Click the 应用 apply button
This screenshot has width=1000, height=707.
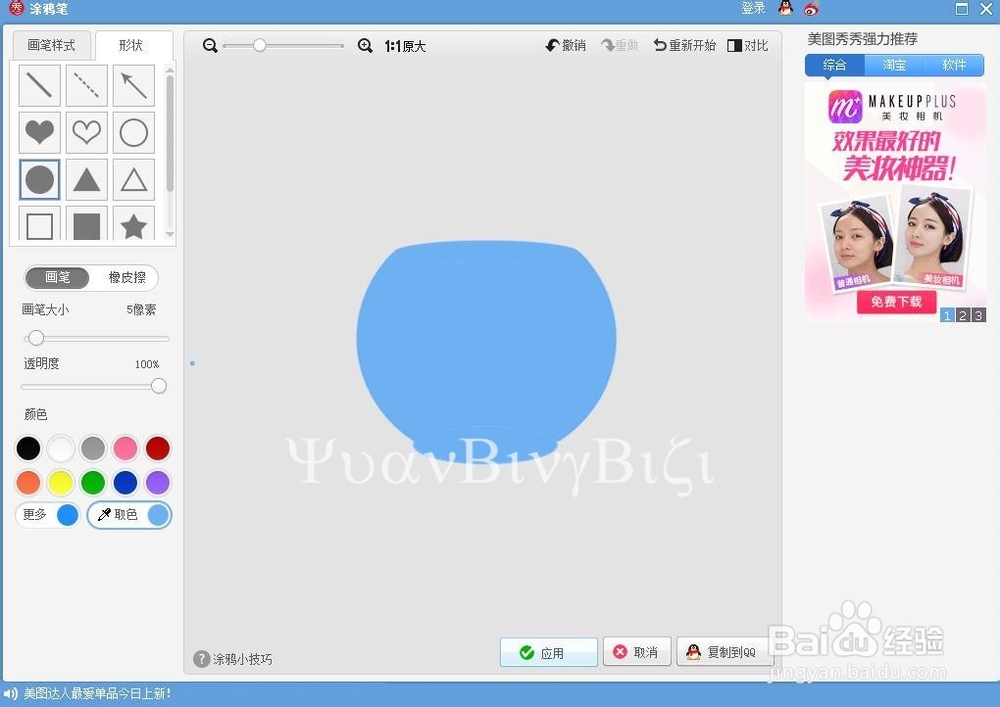coord(548,651)
